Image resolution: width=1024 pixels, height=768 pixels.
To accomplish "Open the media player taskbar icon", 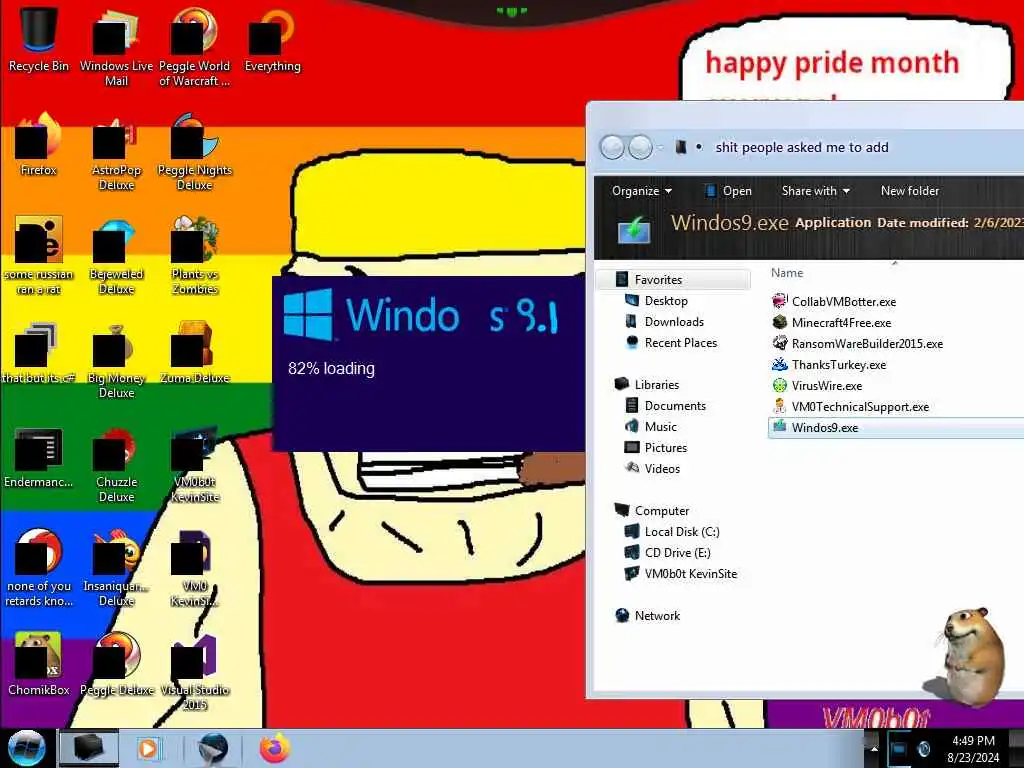I will pyautogui.click(x=149, y=748).
